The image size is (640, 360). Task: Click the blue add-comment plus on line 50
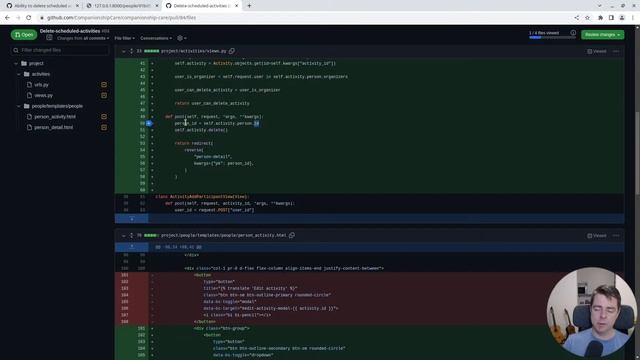149,123
